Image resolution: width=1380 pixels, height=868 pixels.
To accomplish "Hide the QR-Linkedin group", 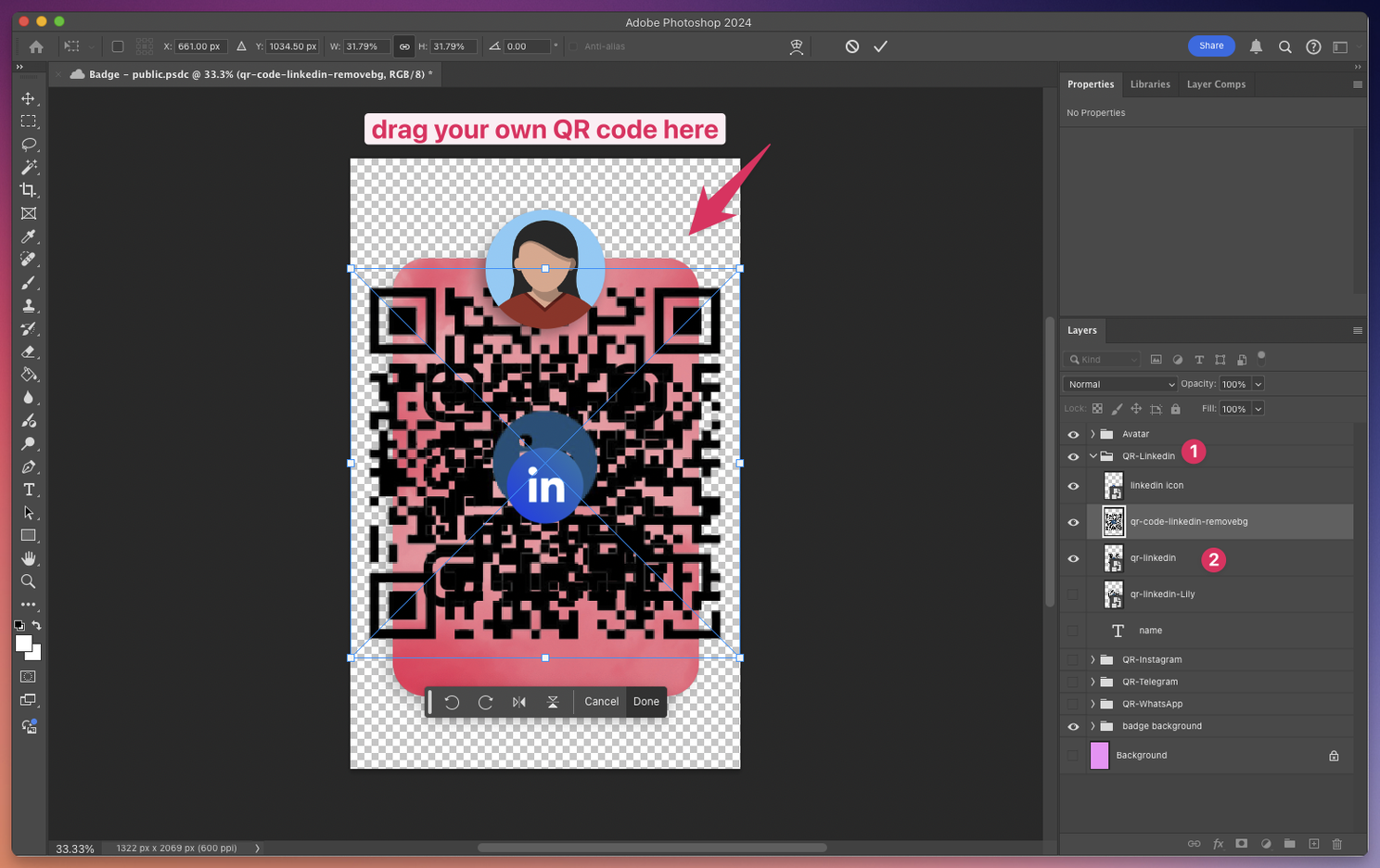I will [1073, 456].
